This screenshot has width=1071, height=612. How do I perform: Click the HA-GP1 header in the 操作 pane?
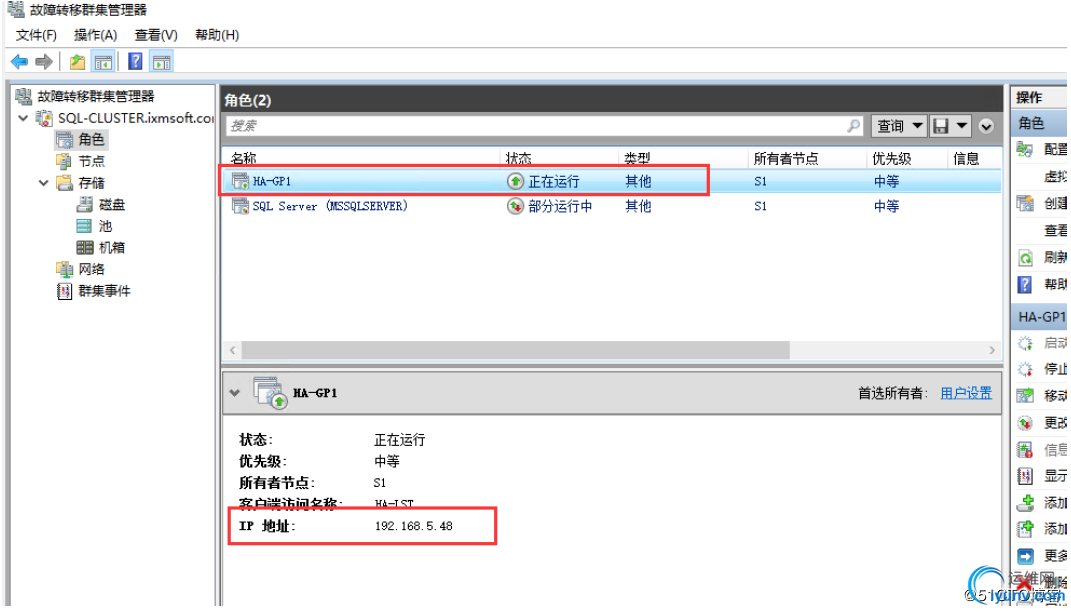click(x=1038, y=317)
